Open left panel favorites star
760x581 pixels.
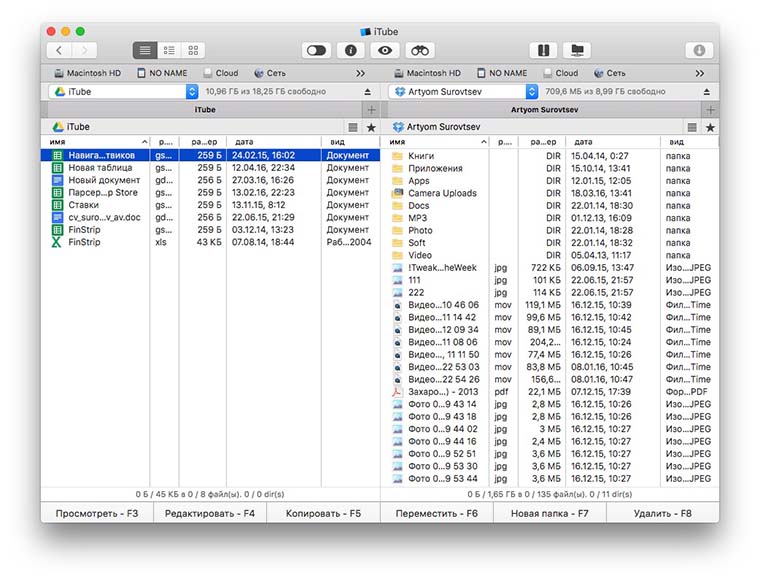coord(371,127)
